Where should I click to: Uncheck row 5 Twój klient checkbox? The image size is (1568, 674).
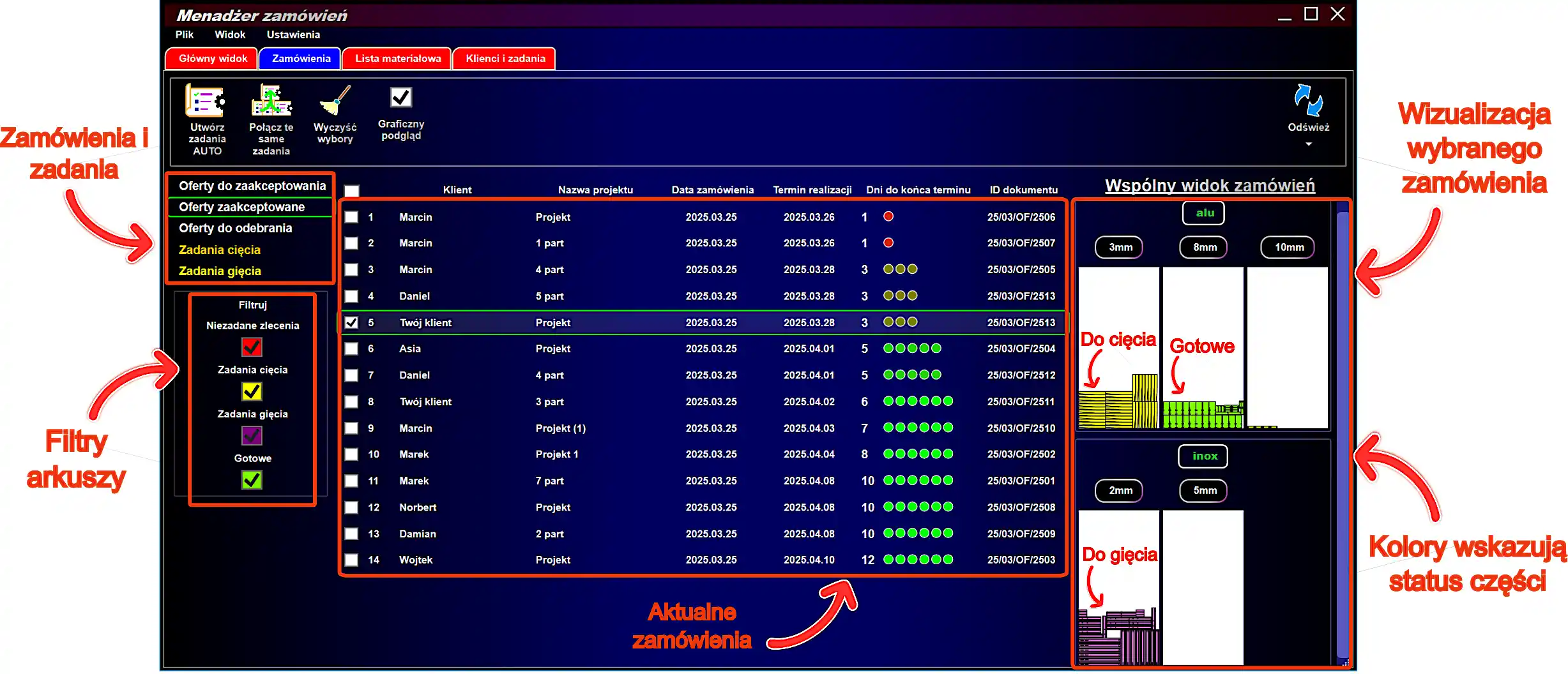(351, 322)
